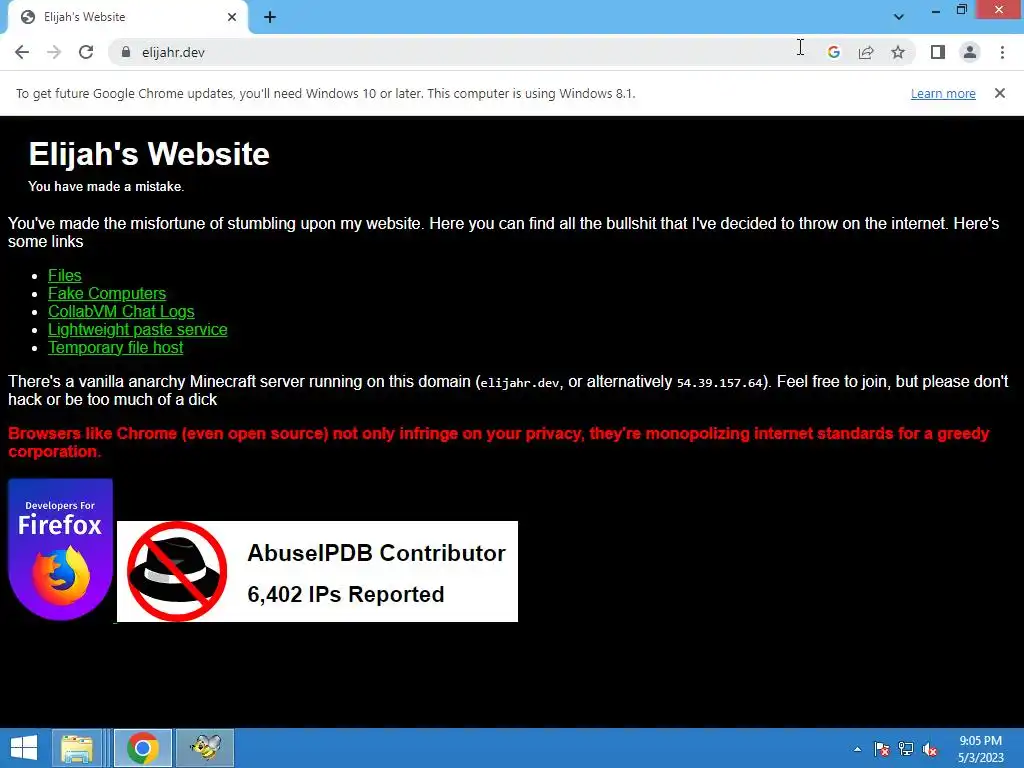Share this page using share icon

pos(866,52)
